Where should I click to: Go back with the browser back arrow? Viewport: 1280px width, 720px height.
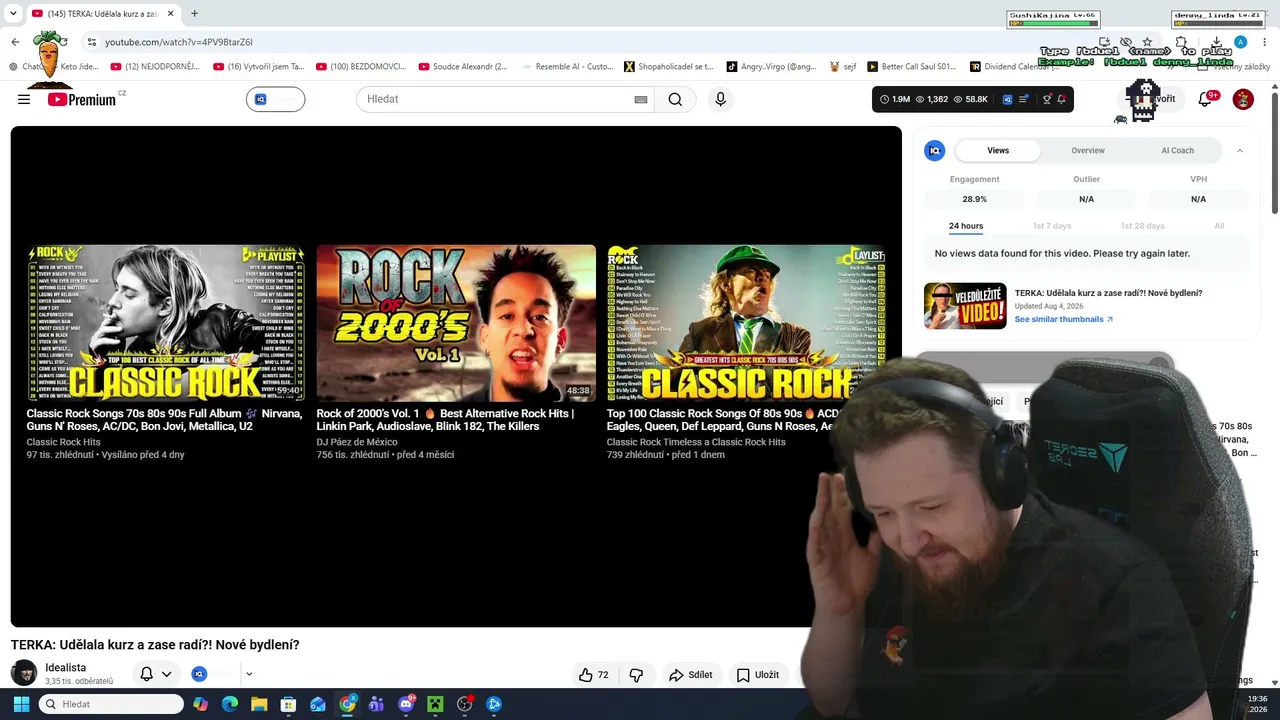click(15, 42)
